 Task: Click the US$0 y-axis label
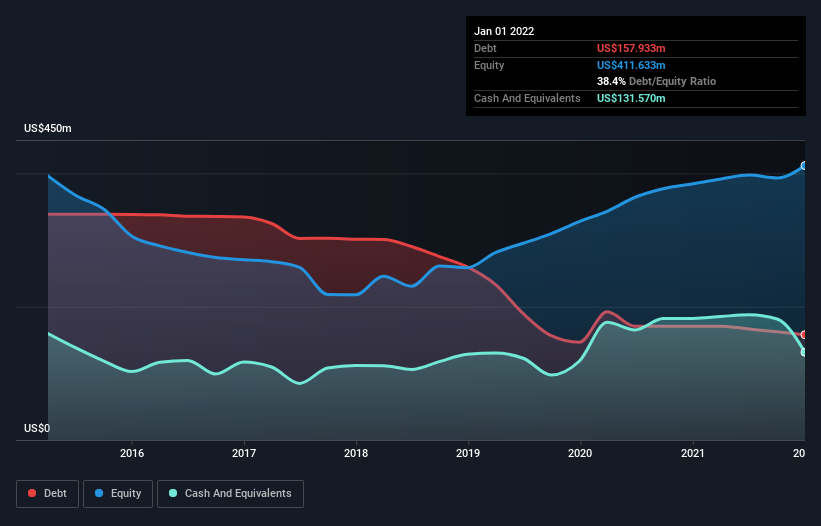tap(37, 428)
